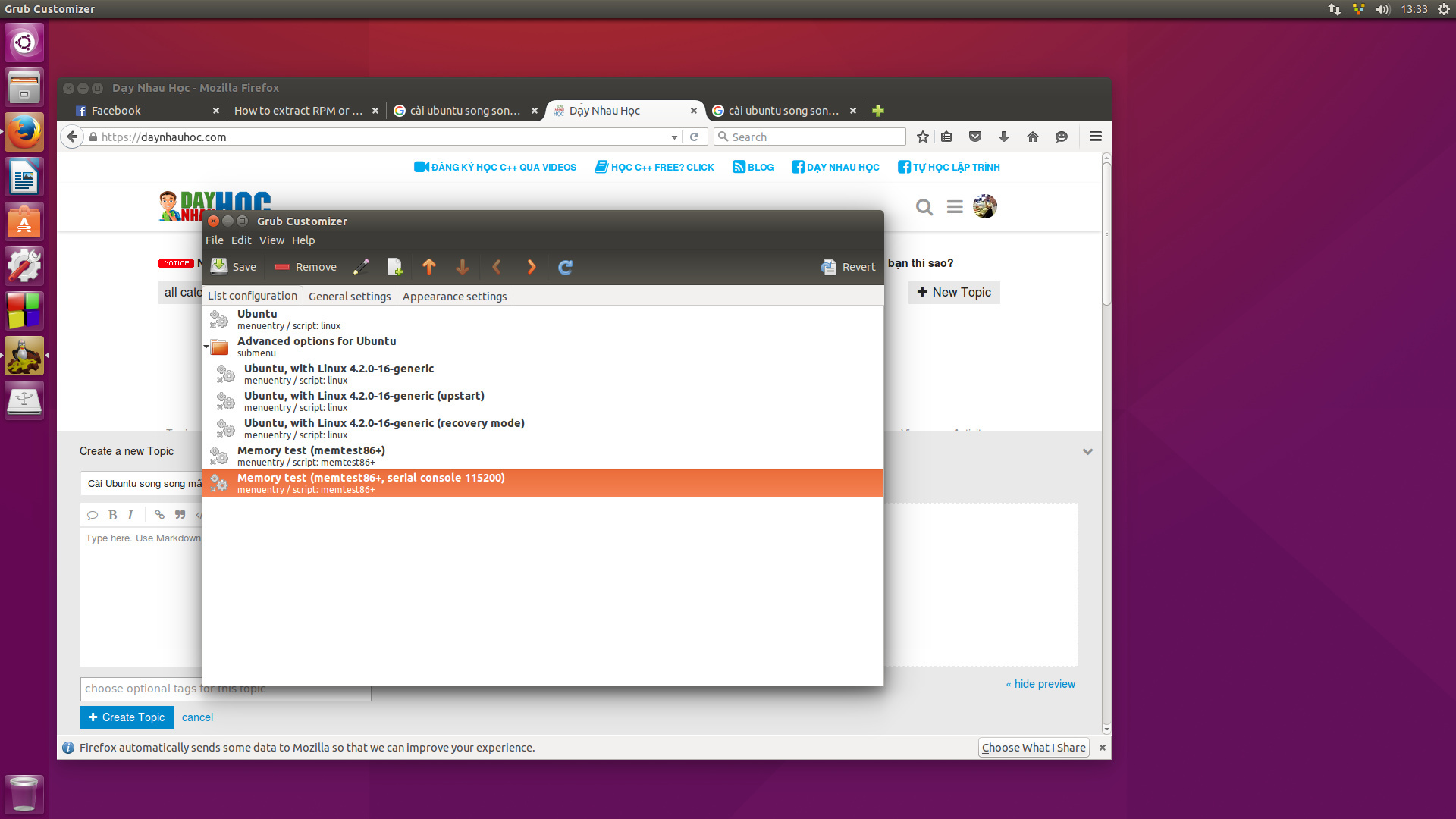Click the New Topic button
The image size is (1456, 819).
954,292
